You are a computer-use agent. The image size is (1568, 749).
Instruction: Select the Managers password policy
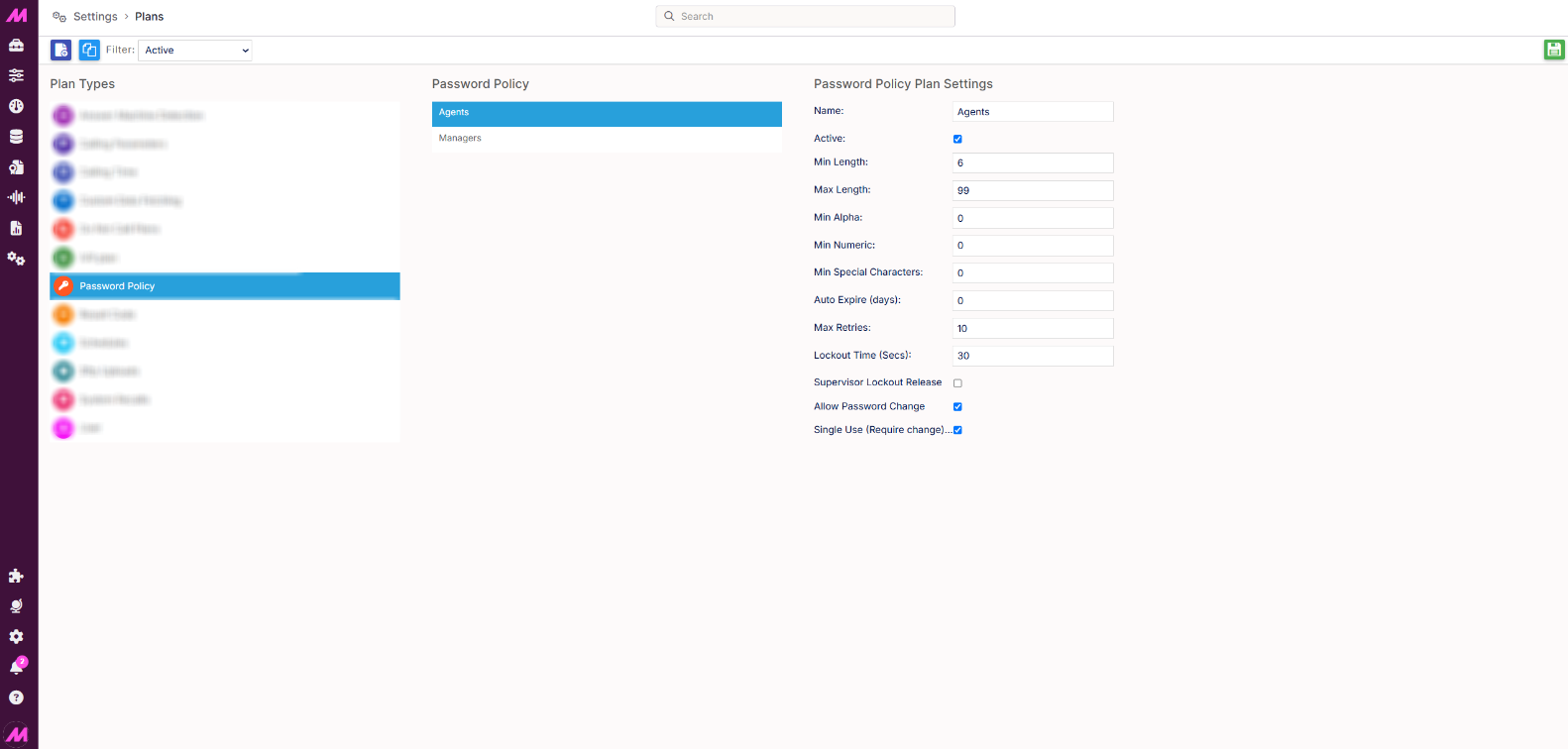(x=607, y=139)
